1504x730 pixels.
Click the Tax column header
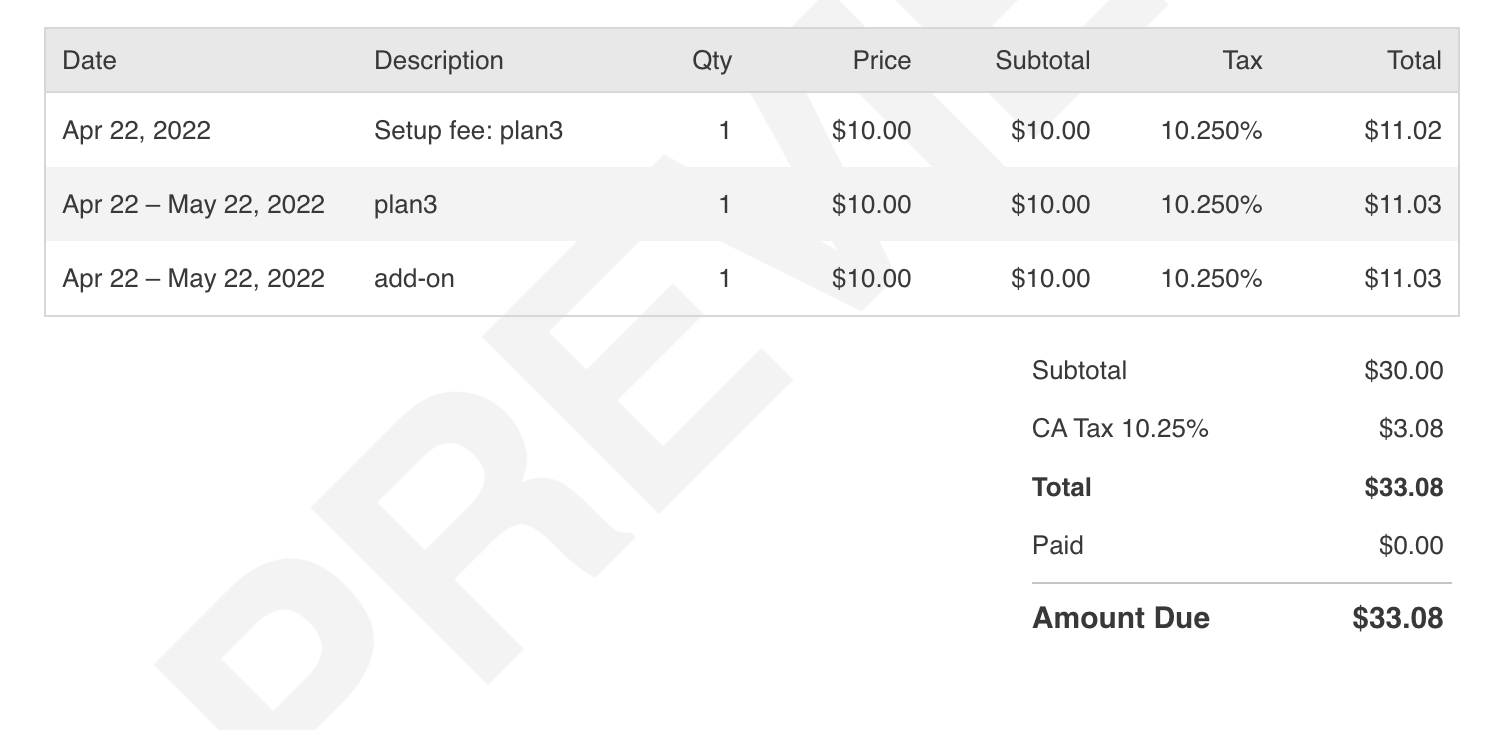pyautogui.click(x=1242, y=61)
